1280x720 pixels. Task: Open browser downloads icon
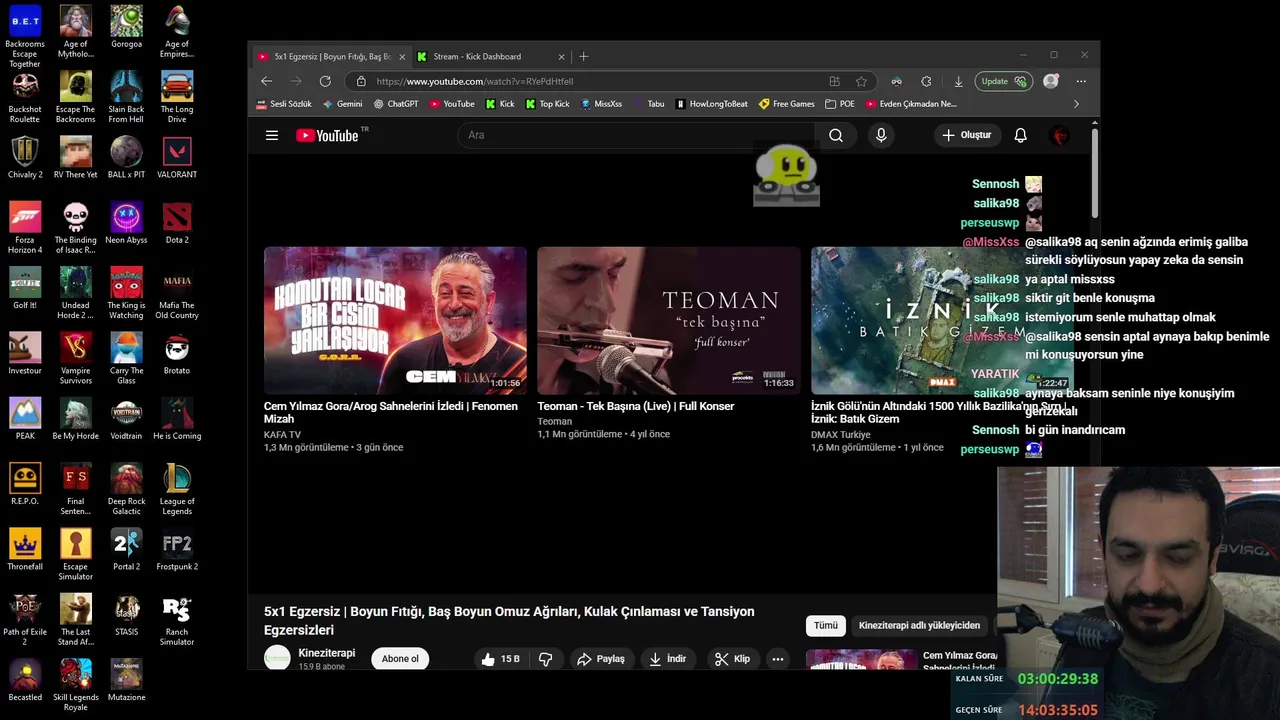[958, 81]
